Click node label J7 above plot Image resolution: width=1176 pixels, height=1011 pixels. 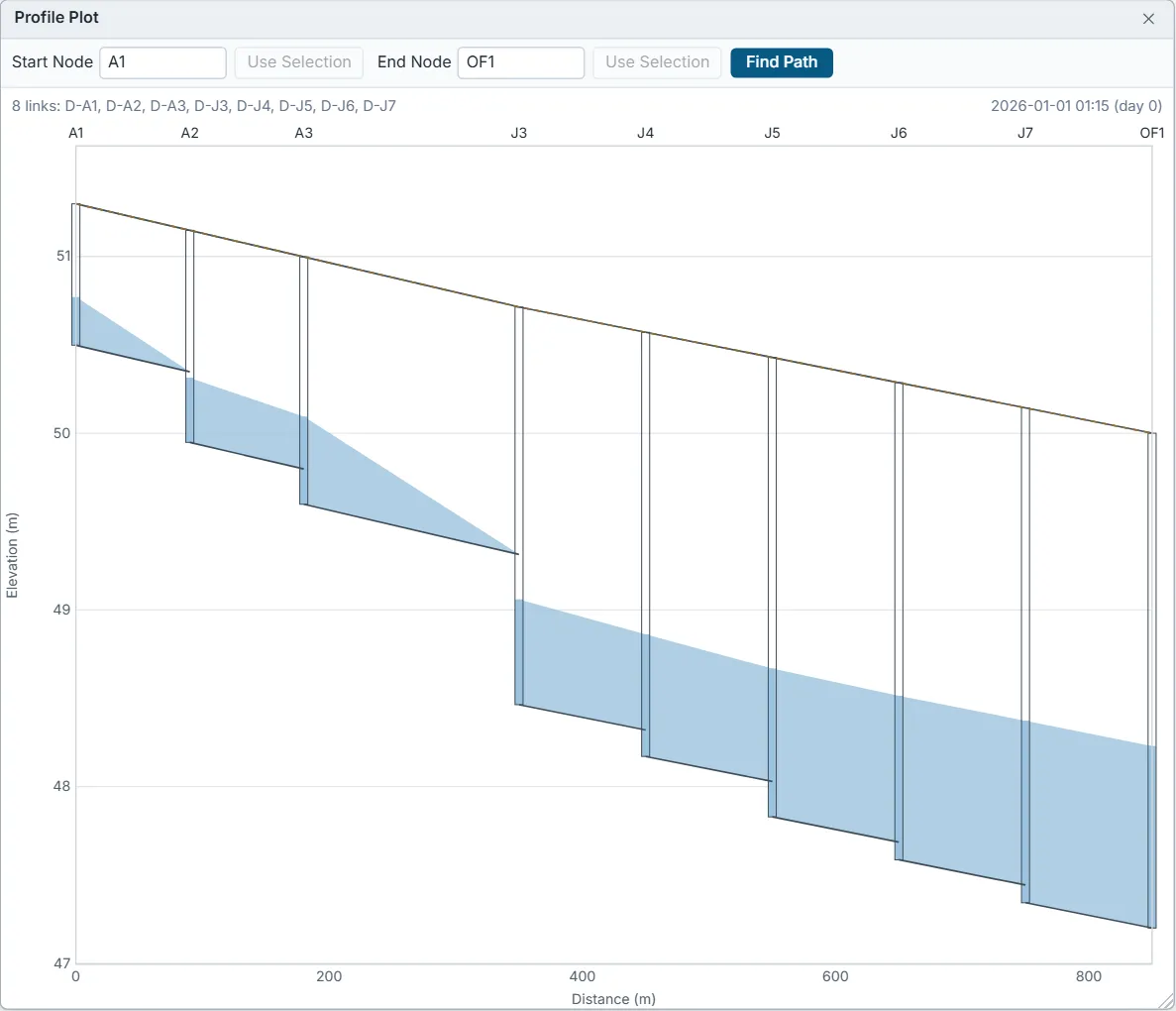click(1025, 133)
